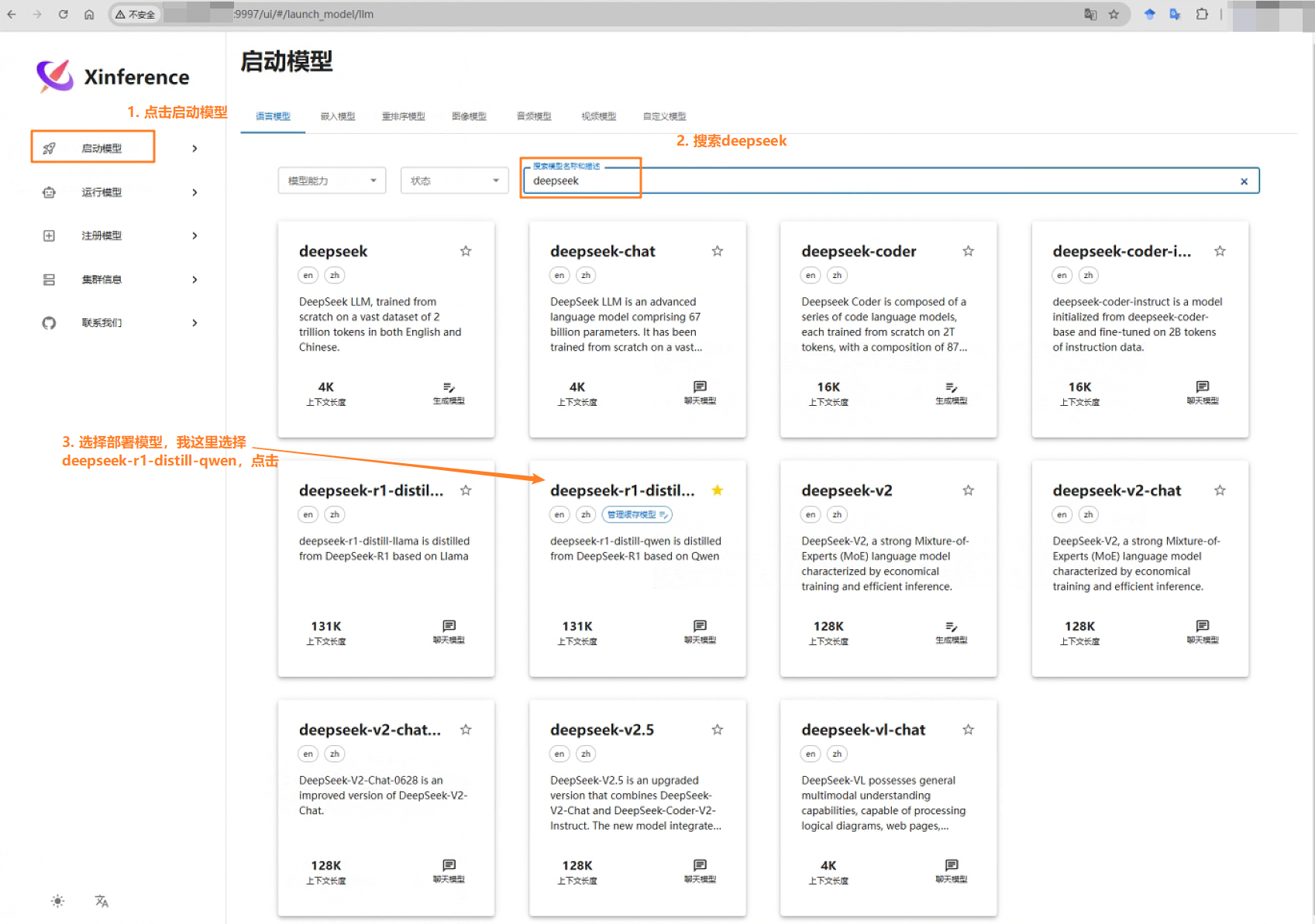Viewport: 1315px width, 924px height.
Task: Click the en tag on deepseek card
Action: click(x=308, y=275)
